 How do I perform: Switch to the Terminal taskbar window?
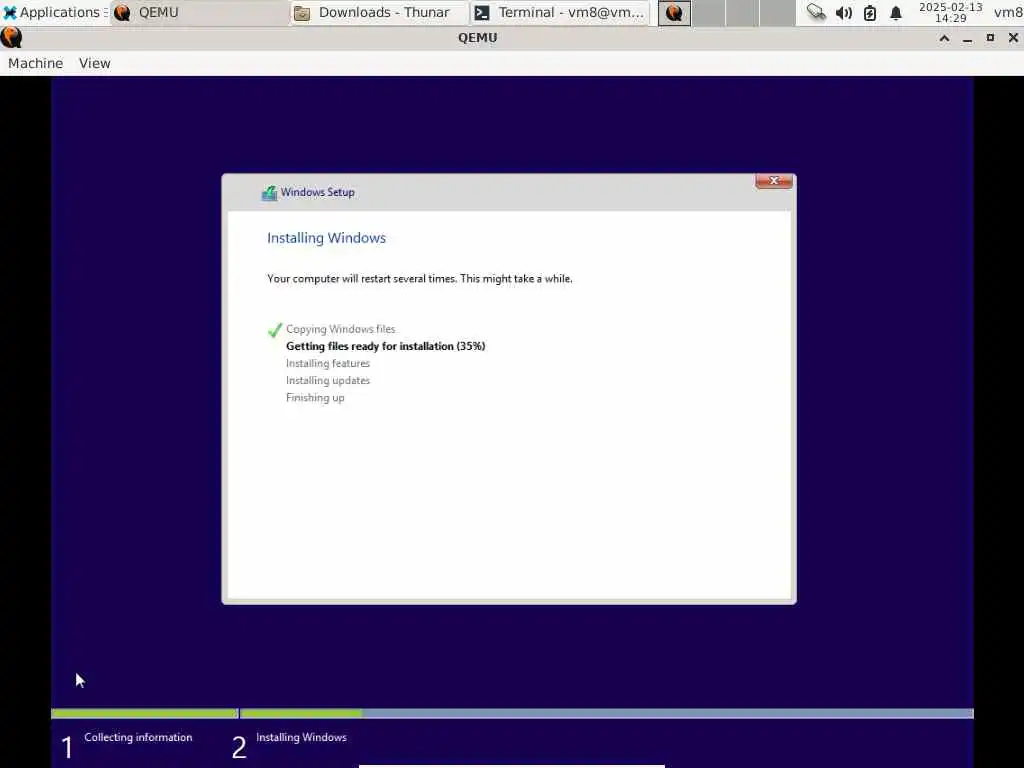(x=560, y=12)
